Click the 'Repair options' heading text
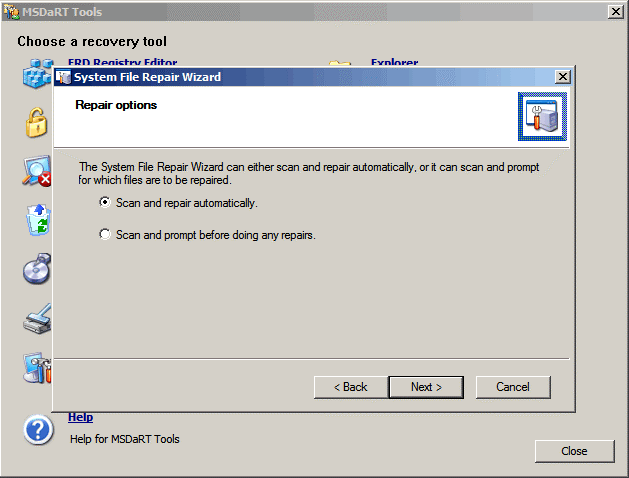The height and width of the screenshot is (478, 629). [116, 105]
